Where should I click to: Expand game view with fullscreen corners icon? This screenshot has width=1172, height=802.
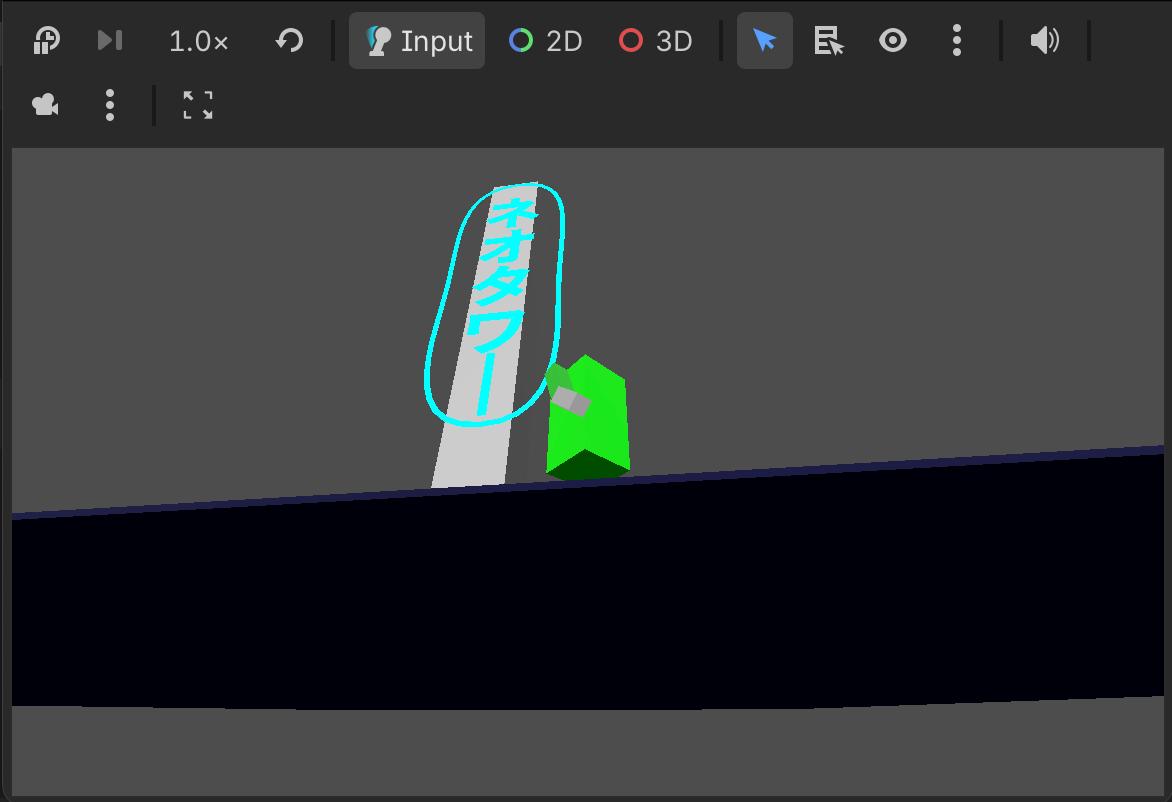click(x=198, y=105)
